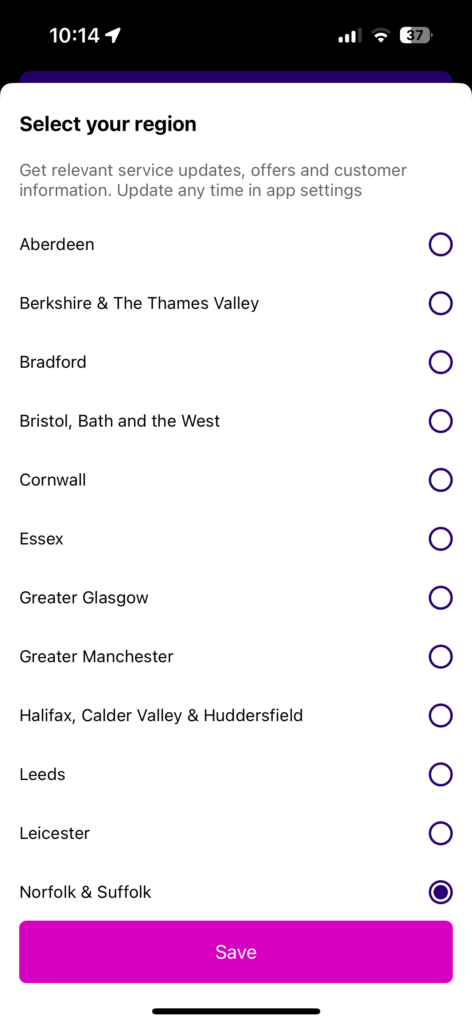Tap the Cornwall list entry text
The width and height of the screenshot is (472, 1024).
(x=53, y=480)
